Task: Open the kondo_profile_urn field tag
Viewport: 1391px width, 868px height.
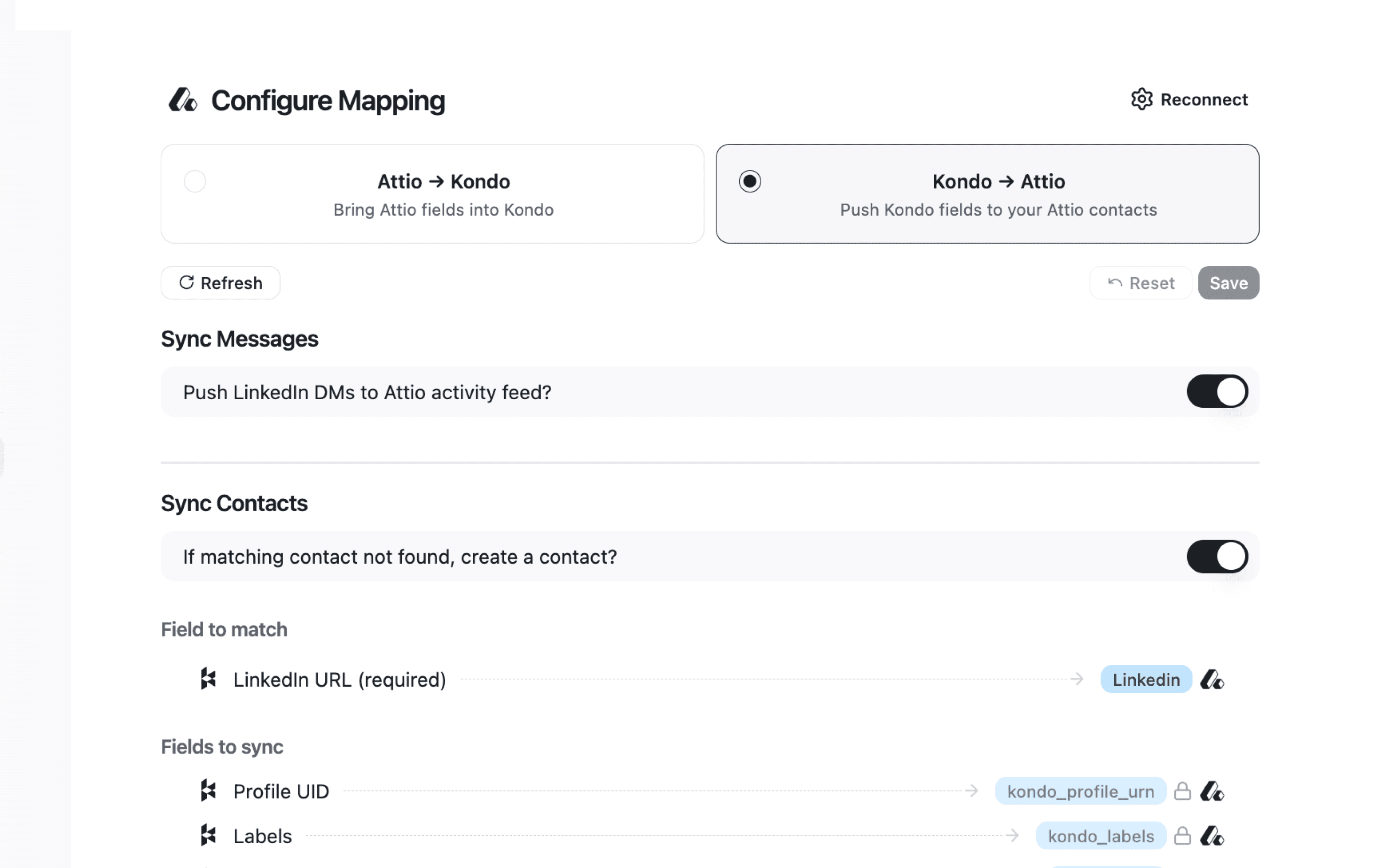Action: point(1080,791)
